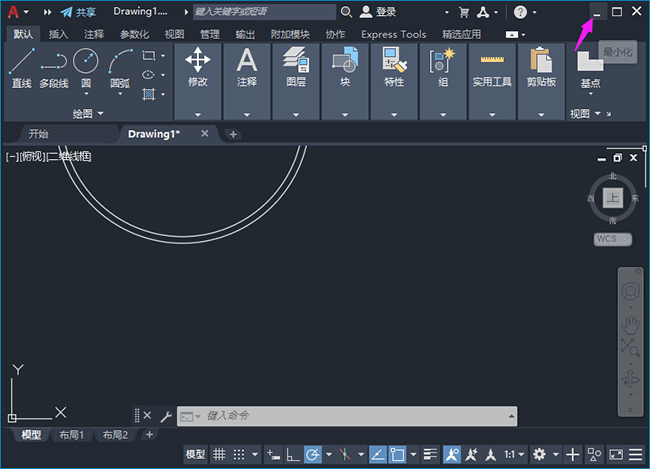Click the 共享 (Share) button

(78, 12)
